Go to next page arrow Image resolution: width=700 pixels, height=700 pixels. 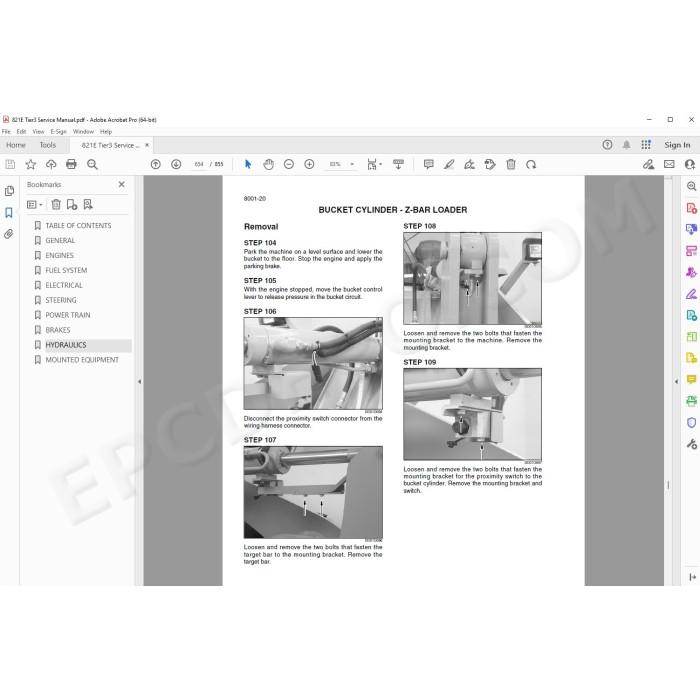tap(176, 164)
